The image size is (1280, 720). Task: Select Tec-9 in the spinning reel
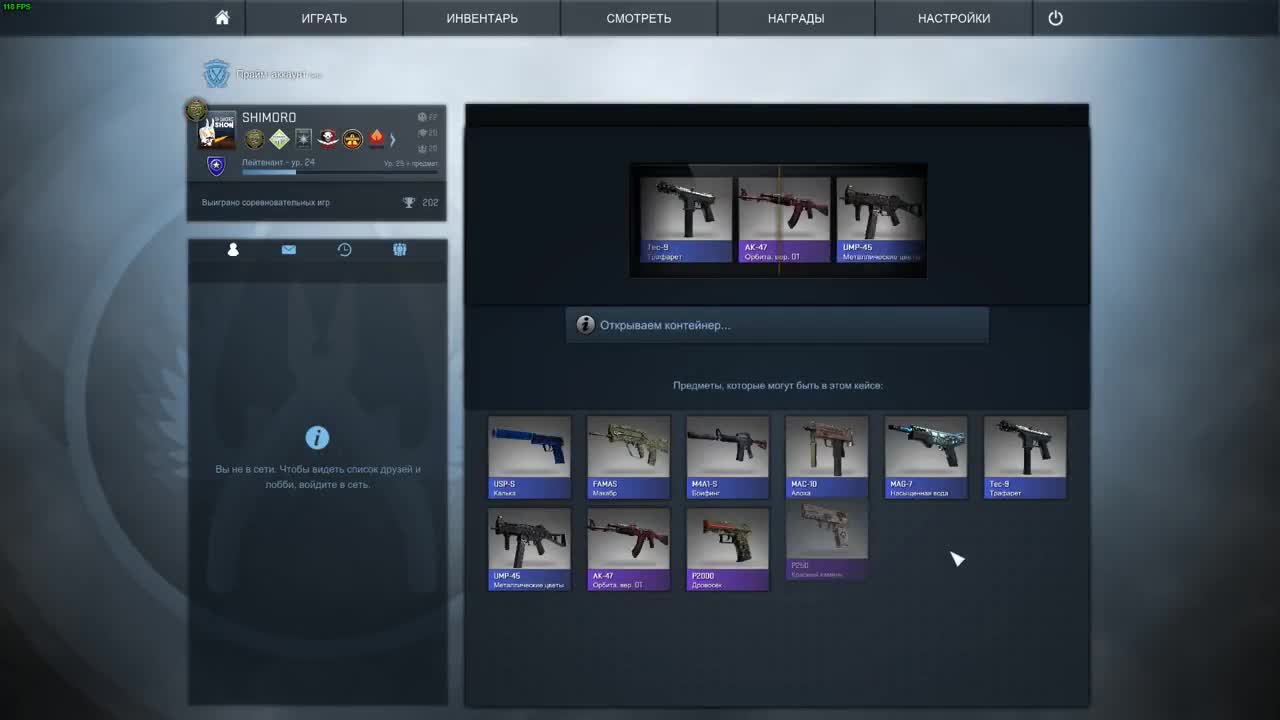(685, 220)
